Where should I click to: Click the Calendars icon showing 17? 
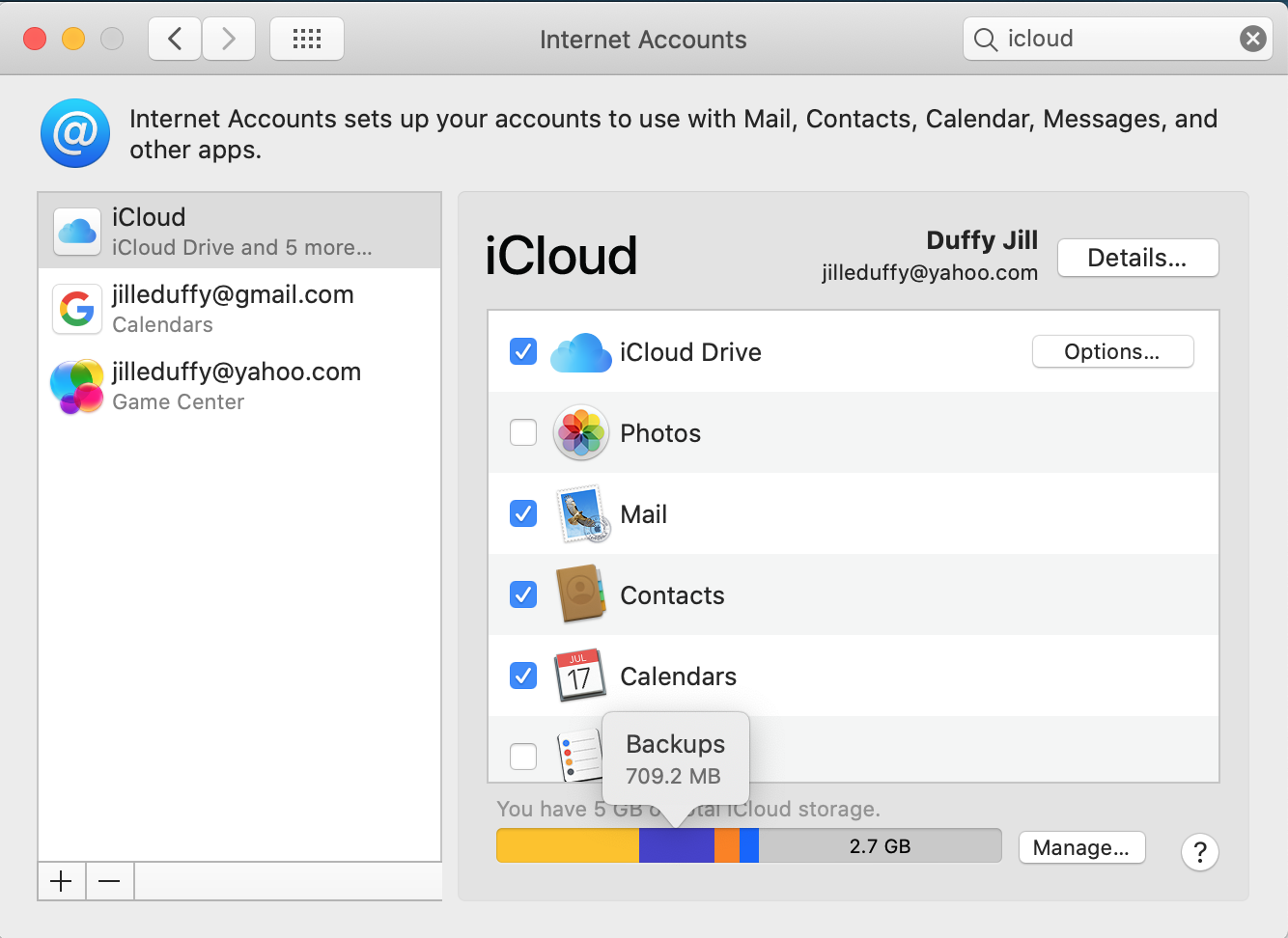[x=579, y=676]
